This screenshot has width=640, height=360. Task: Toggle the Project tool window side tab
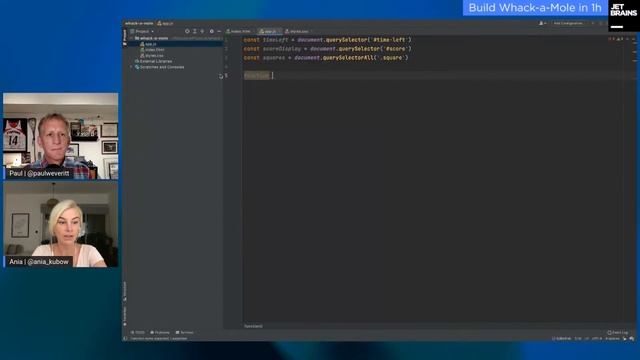point(125,37)
